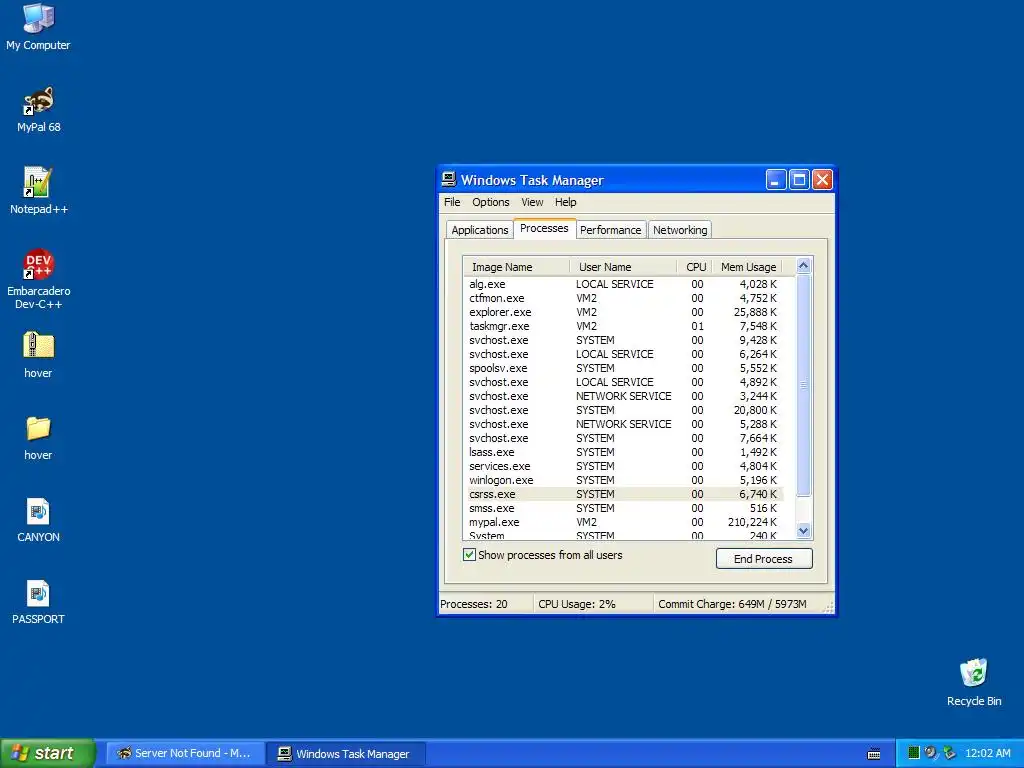Viewport: 1024px width, 768px height.
Task: Click the on-screen keyboard language bar icon
Action: pyautogui.click(x=874, y=754)
